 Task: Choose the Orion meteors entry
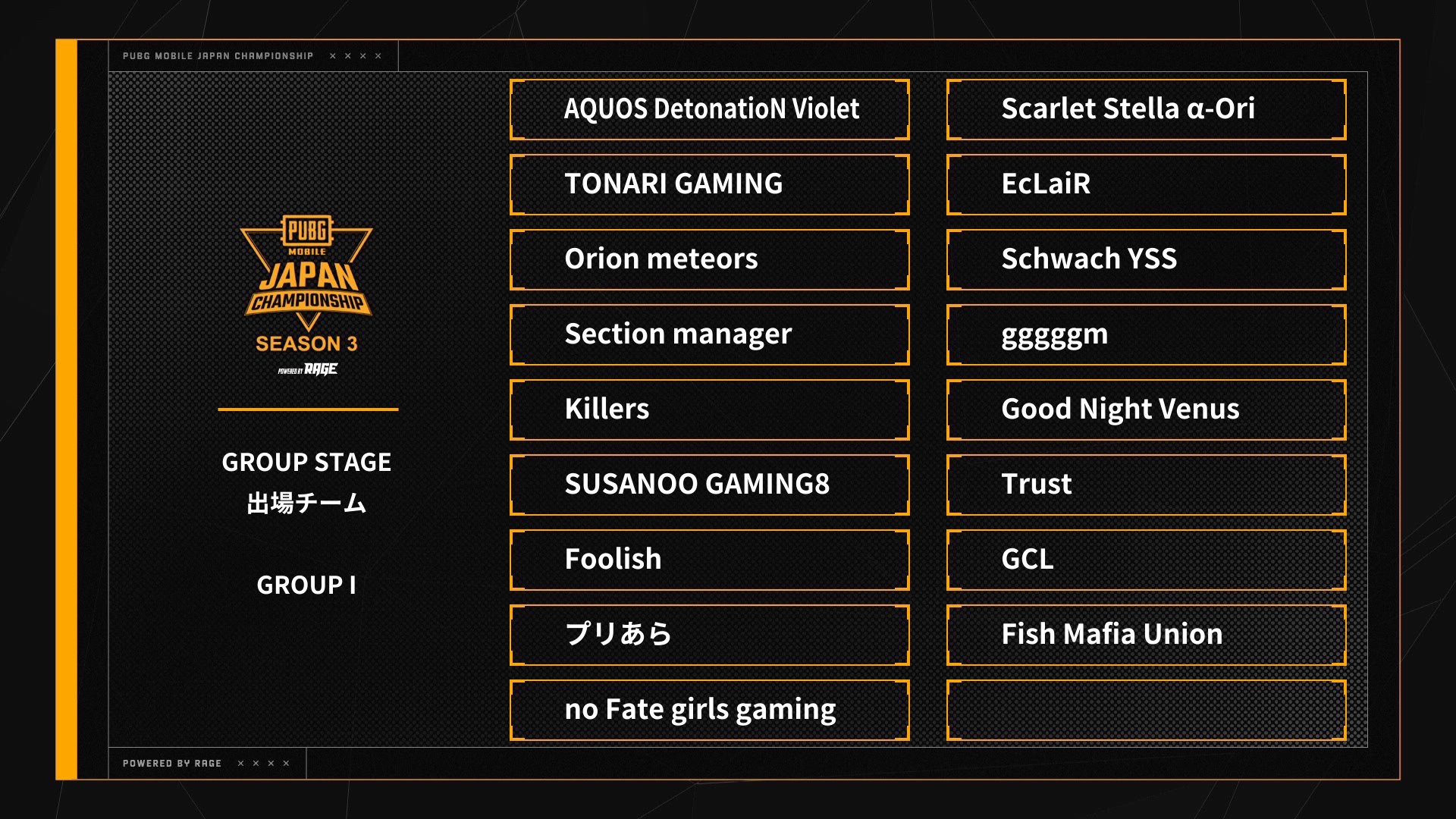coord(709,259)
